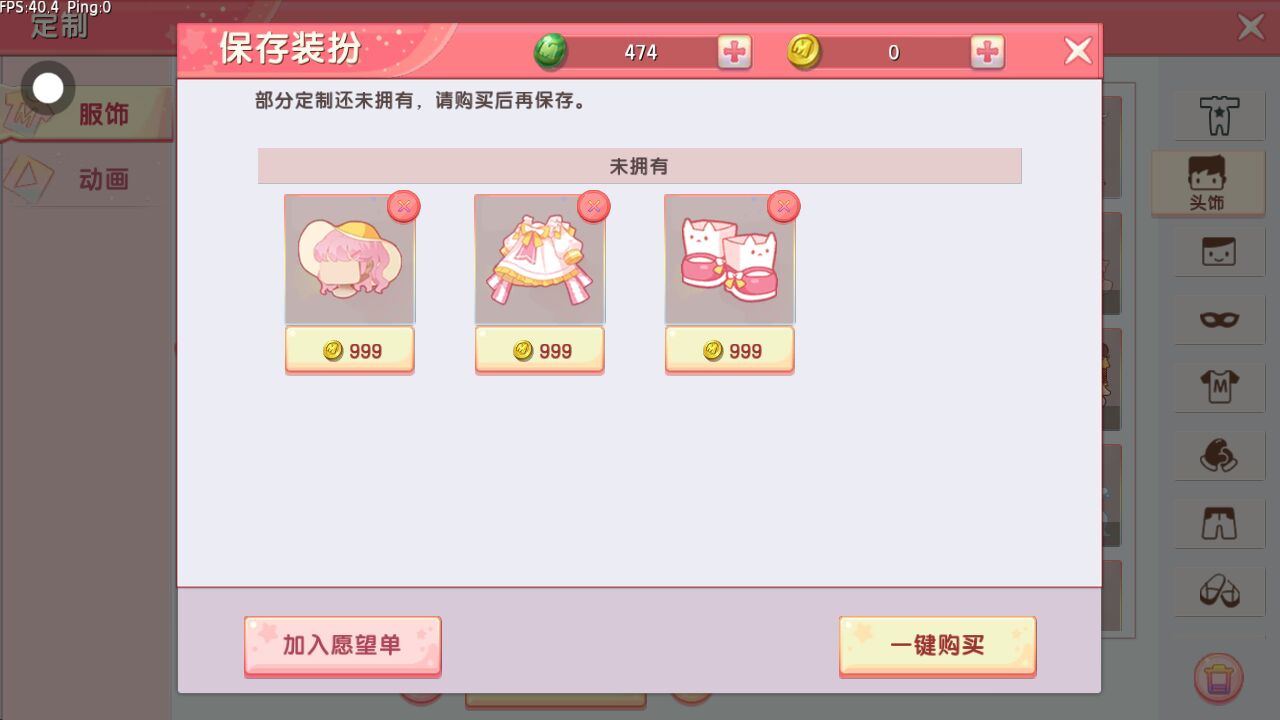1280x720 pixels.
Task: Select the pink dress thumbnail
Action: click(540, 259)
